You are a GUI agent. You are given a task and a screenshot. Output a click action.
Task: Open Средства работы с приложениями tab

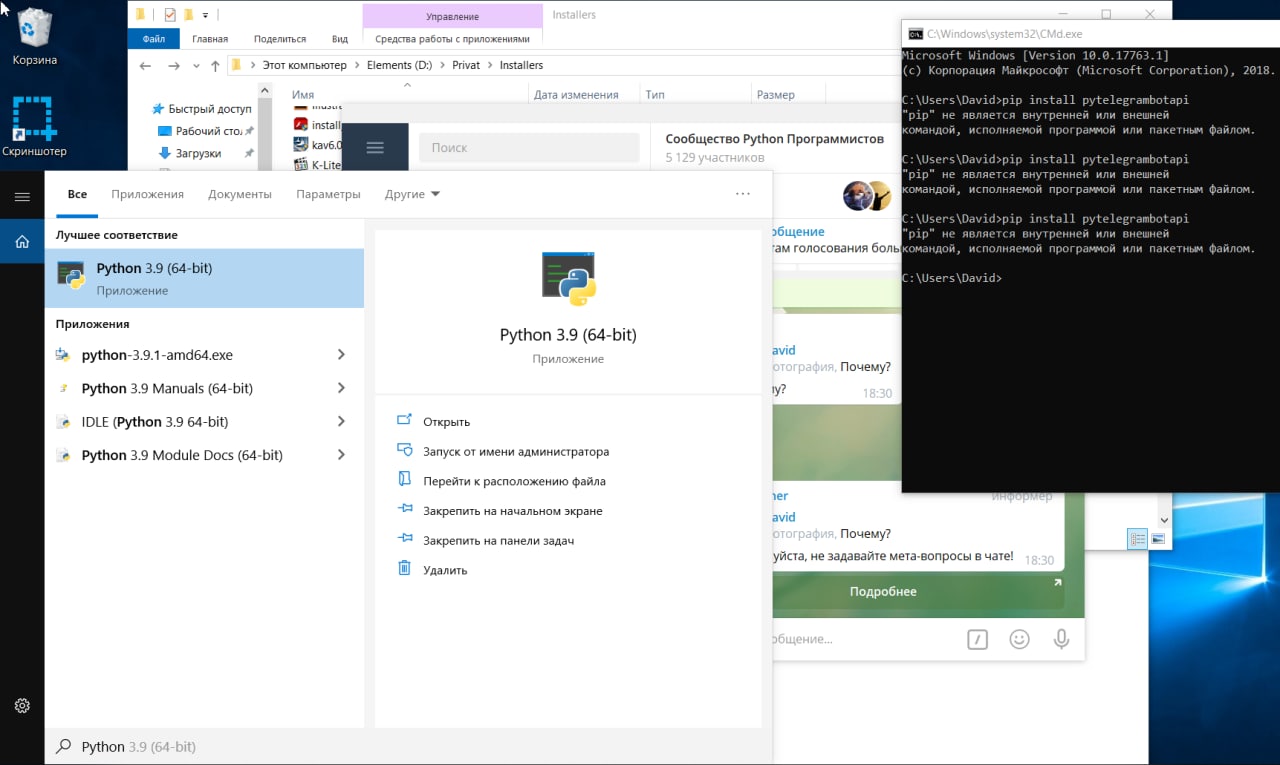coord(452,39)
